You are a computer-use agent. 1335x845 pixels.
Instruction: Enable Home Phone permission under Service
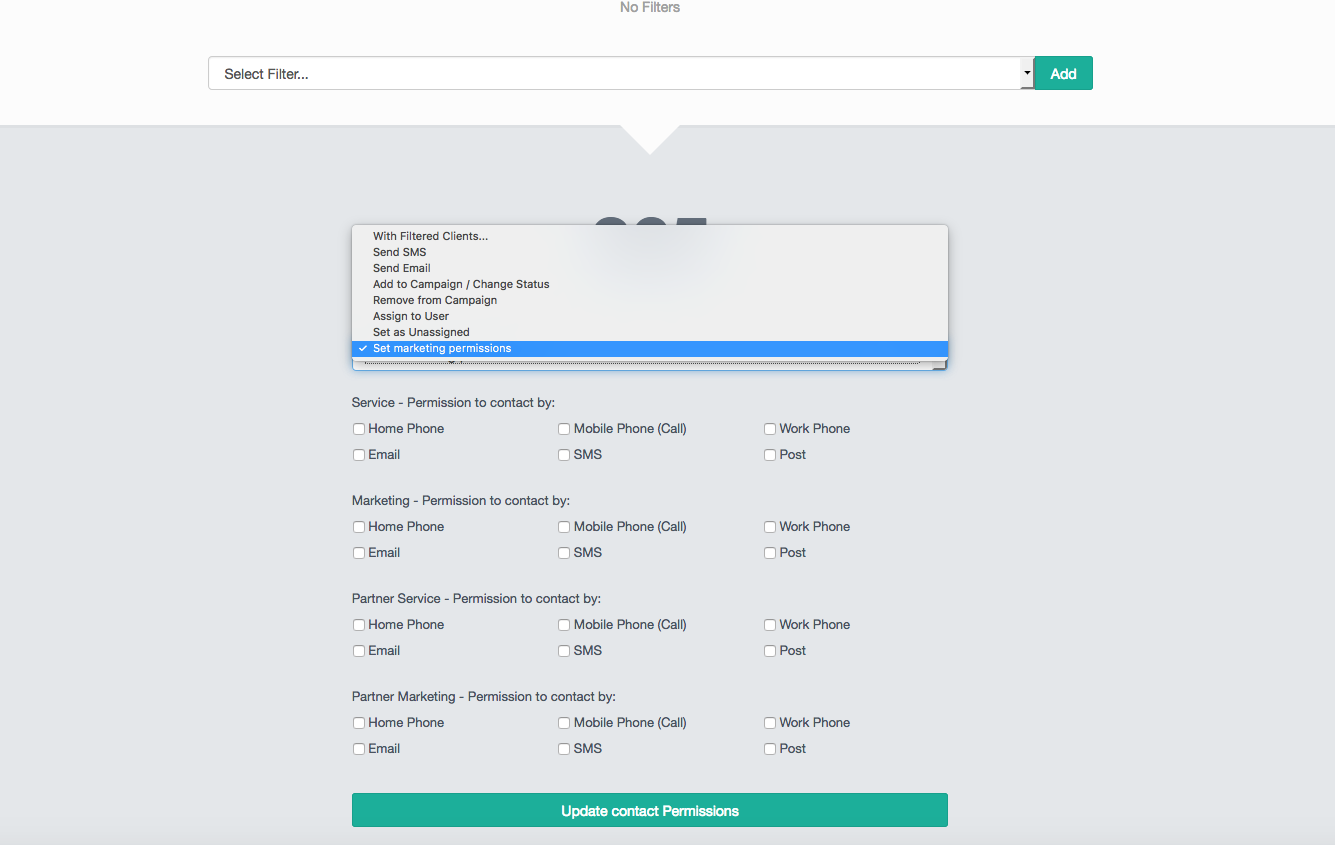358,428
